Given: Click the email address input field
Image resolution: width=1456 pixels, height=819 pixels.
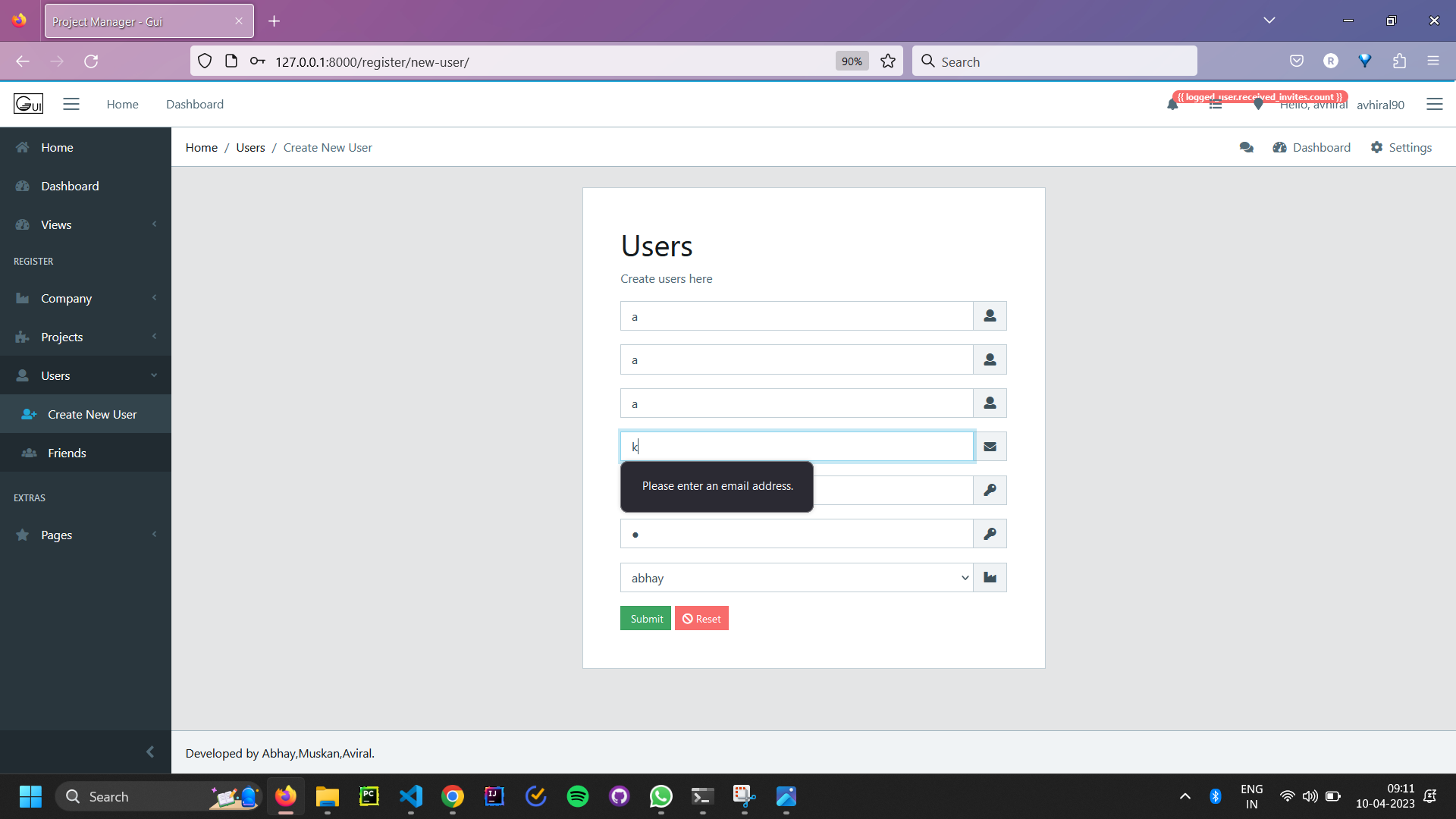Looking at the screenshot, I should point(795,446).
